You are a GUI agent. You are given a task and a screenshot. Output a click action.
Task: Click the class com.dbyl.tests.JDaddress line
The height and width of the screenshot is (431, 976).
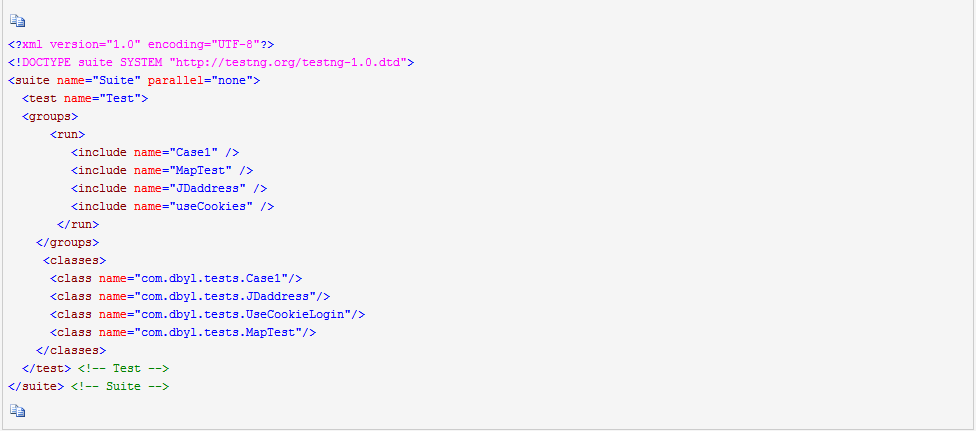coord(190,296)
